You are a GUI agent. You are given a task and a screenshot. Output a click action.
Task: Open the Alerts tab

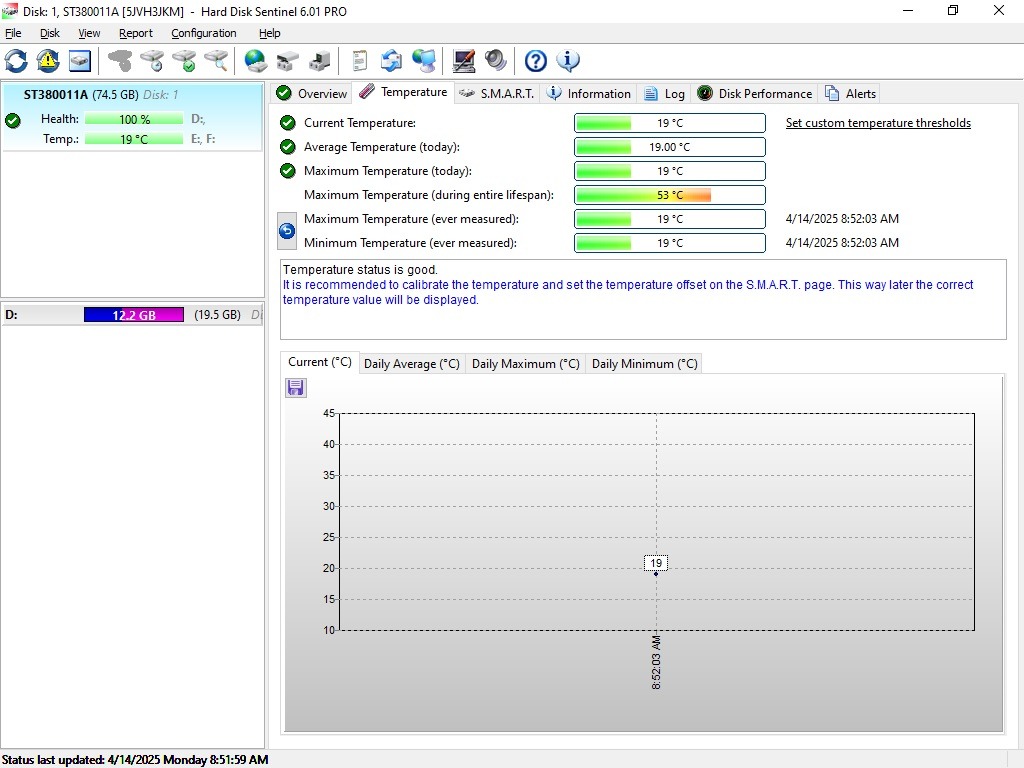tap(850, 93)
